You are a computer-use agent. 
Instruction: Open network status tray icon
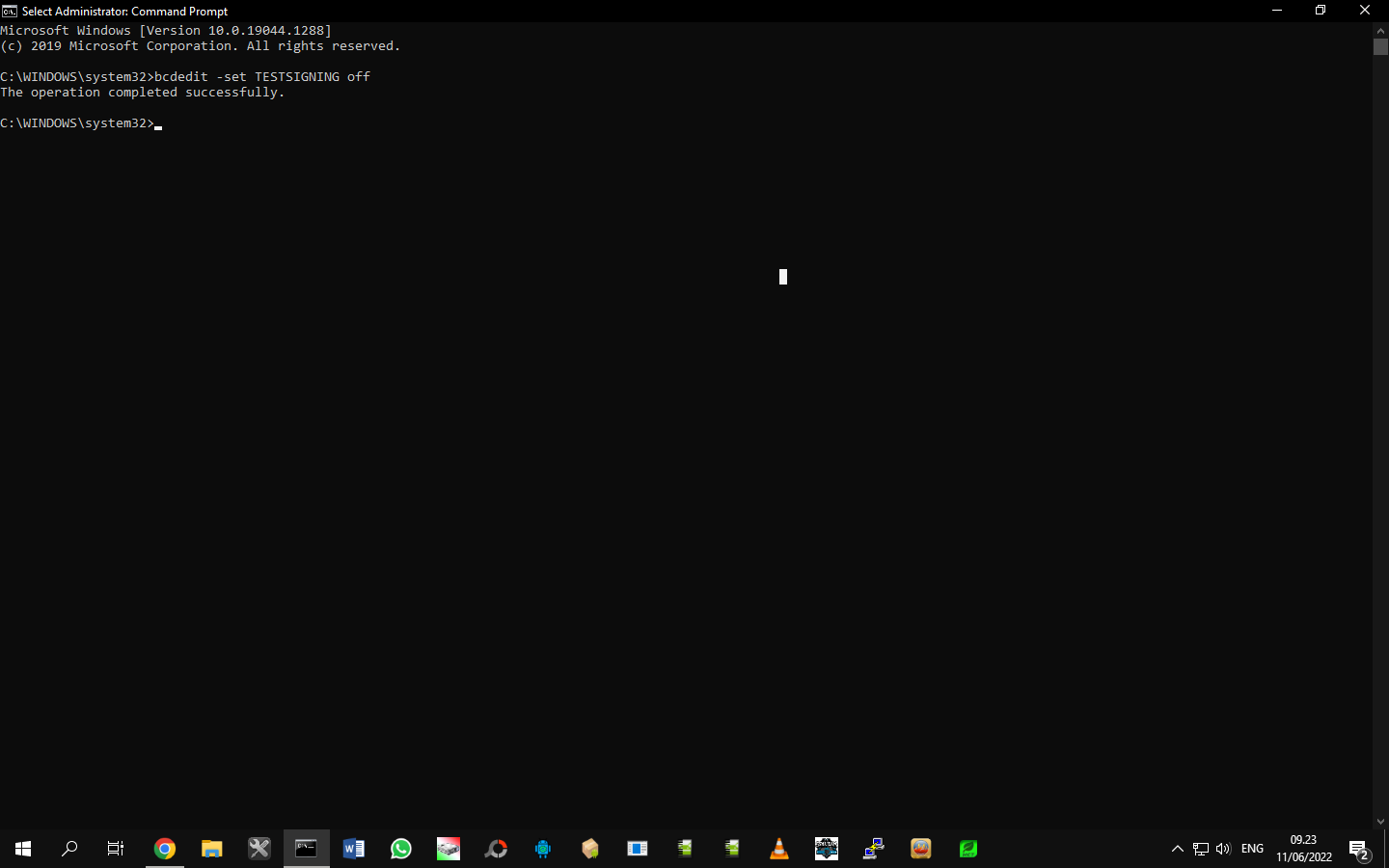coord(1201,849)
